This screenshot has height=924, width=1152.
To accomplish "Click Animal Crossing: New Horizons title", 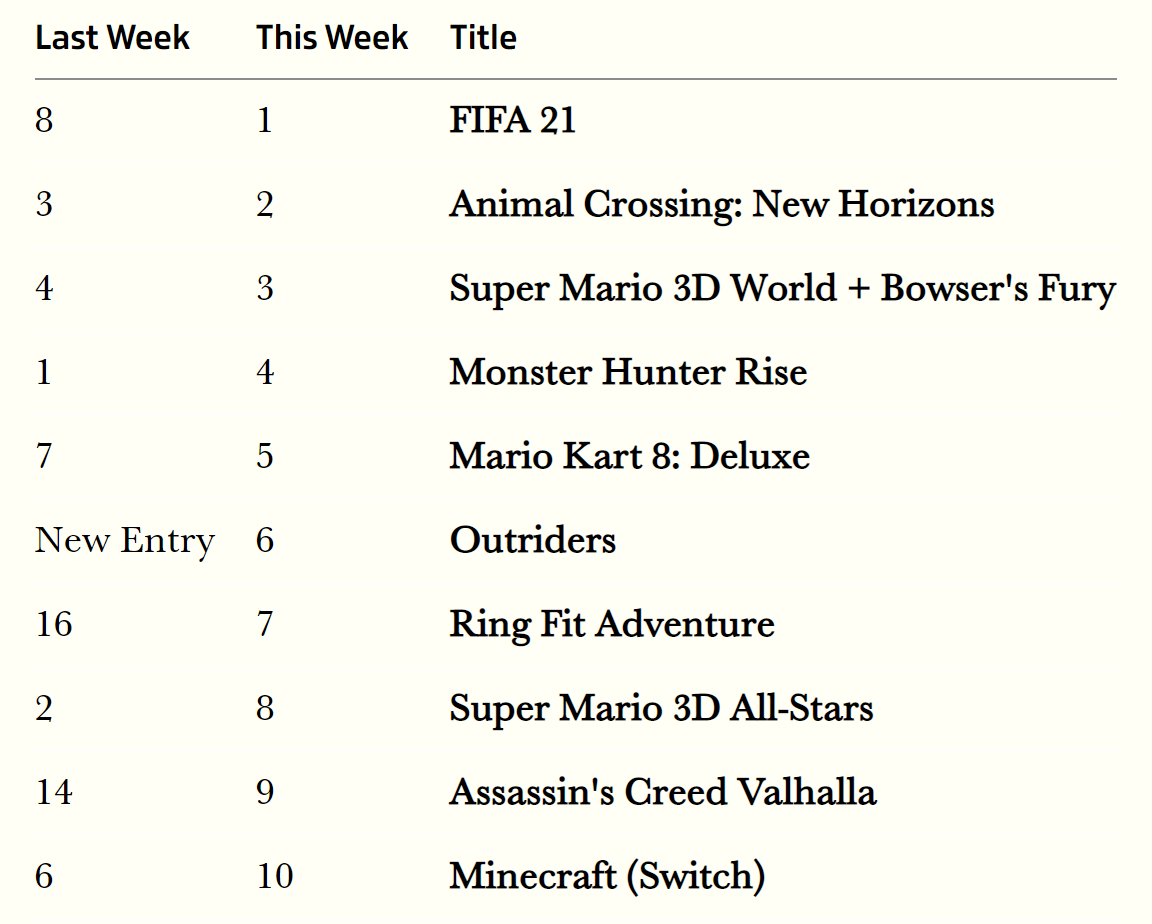I will (x=721, y=204).
